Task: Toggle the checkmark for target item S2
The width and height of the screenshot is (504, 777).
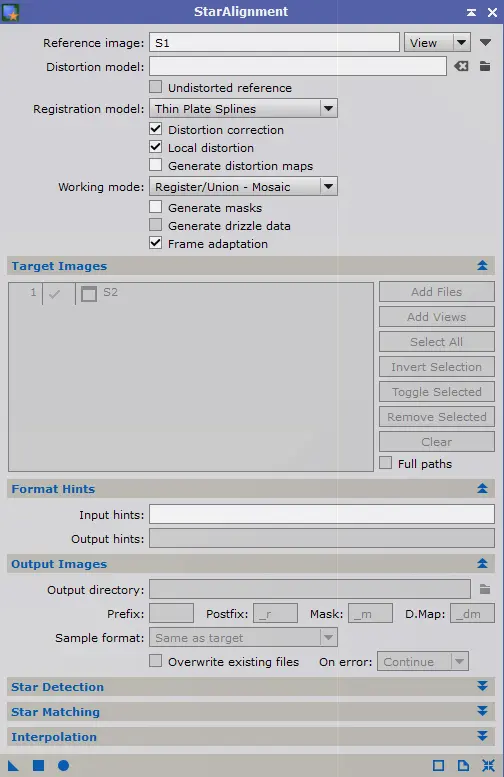Action: coord(55,293)
